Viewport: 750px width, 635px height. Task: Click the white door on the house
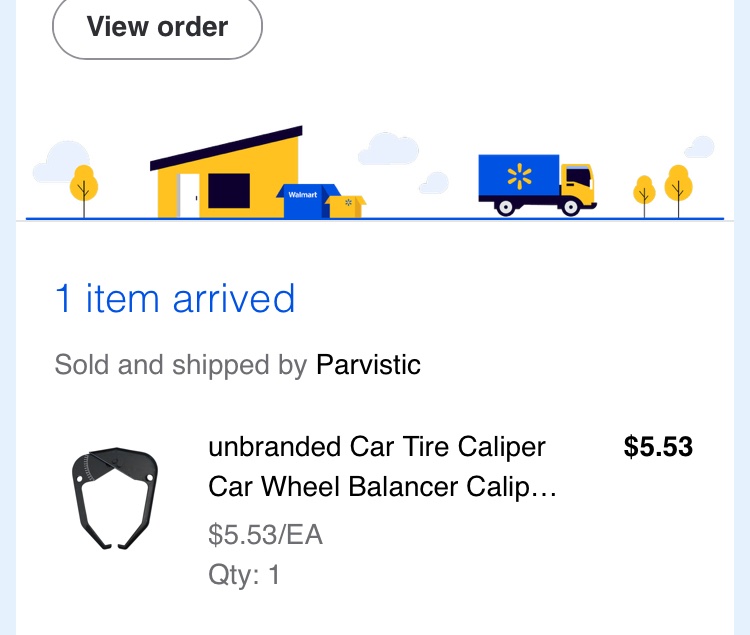tap(189, 195)
